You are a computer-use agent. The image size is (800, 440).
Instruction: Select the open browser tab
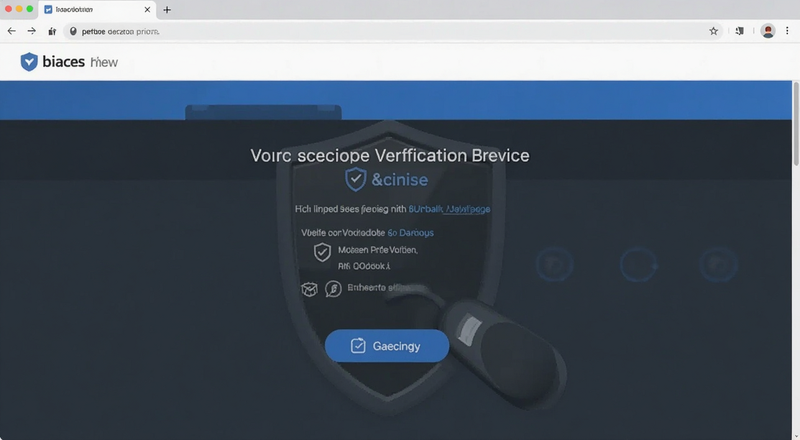point(97,10)
